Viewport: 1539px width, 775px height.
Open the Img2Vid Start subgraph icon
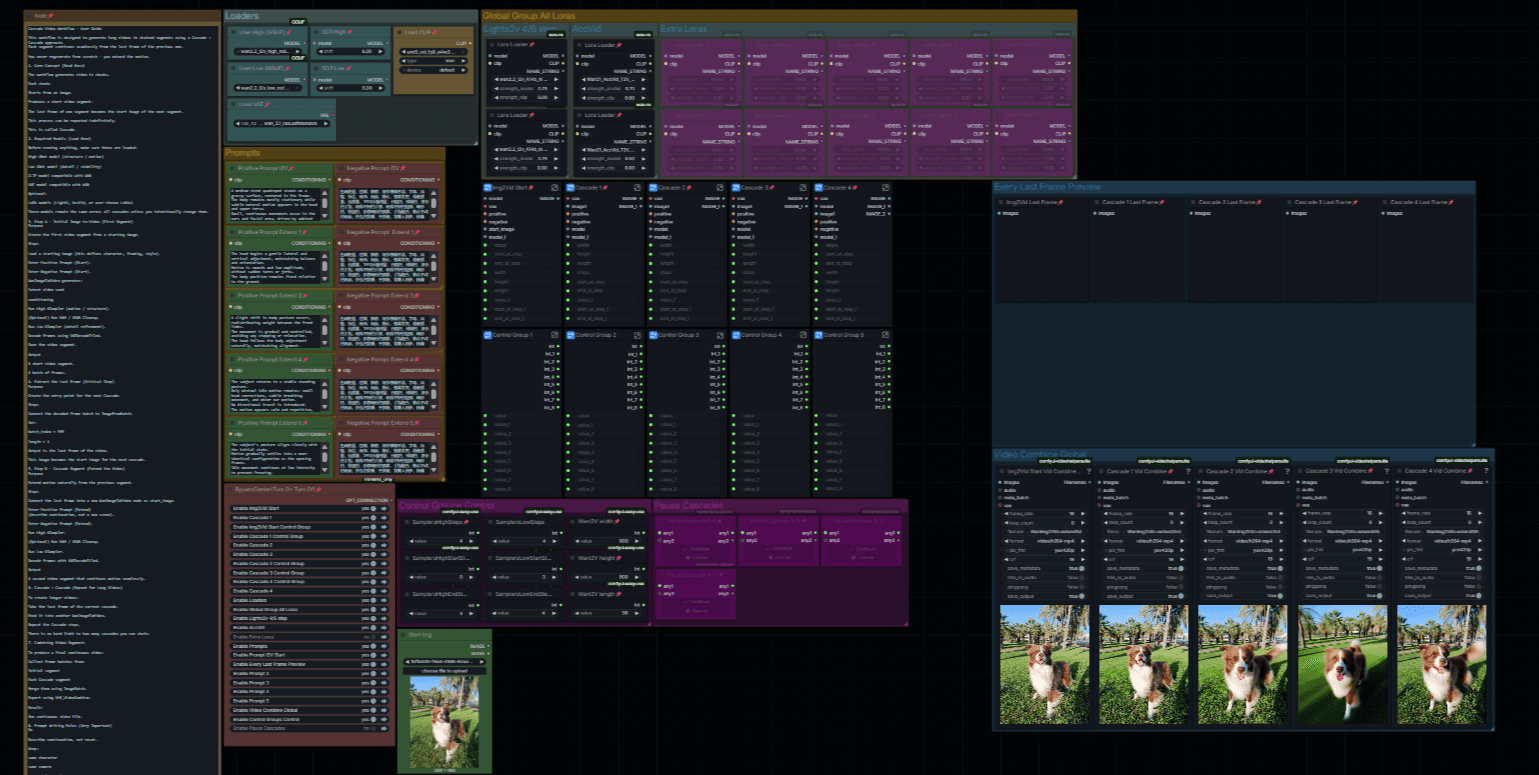pyautogui.click(x=554, y=188)
